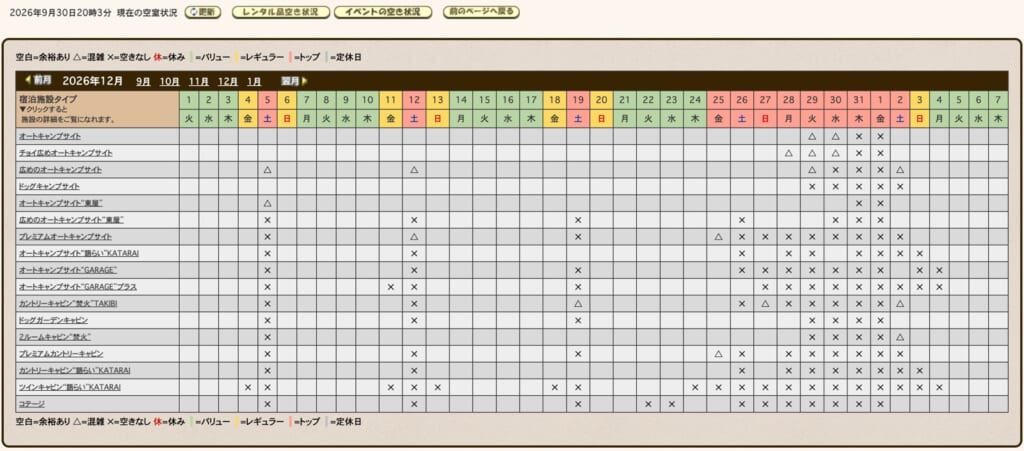This screenshot has height=451, width=1024.
Task: Open オートキャンプサイト"GARAGE" link
Action: pyautogui.click(x=69, y=270)
